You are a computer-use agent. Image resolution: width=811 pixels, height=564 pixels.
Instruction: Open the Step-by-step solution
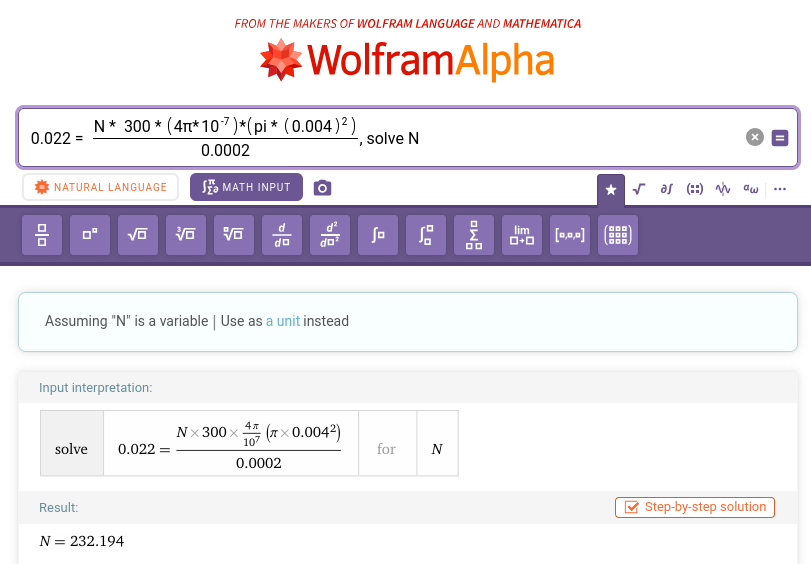[x=695, y=507]
